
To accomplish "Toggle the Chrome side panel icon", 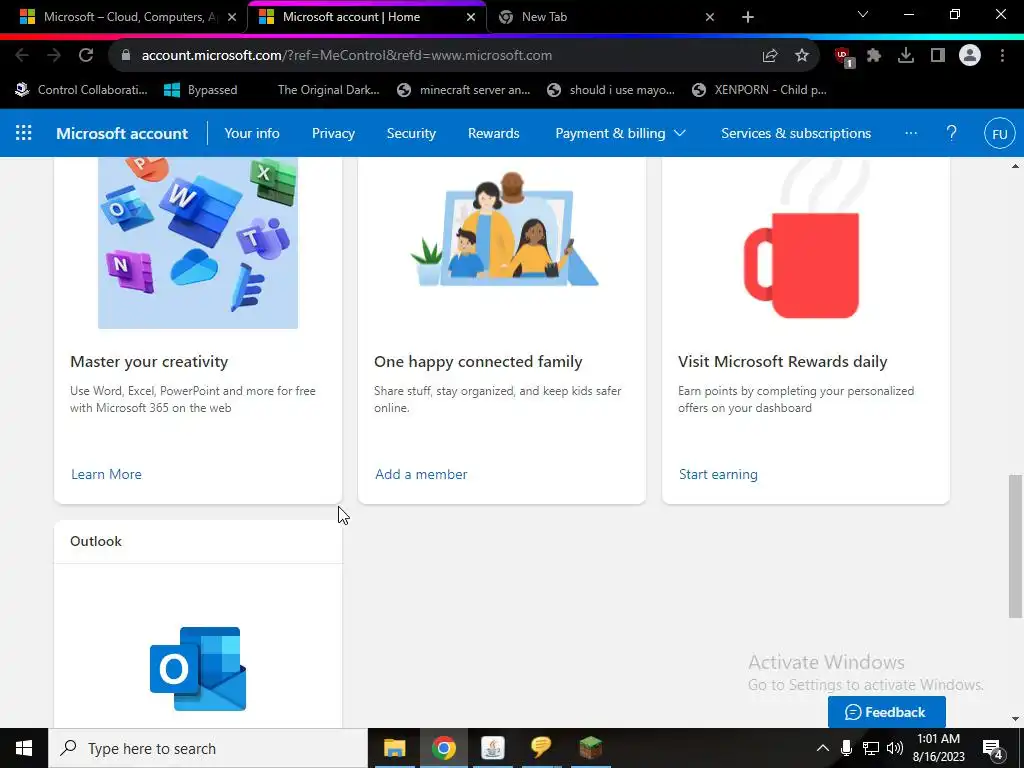I will tap(938, 56).
